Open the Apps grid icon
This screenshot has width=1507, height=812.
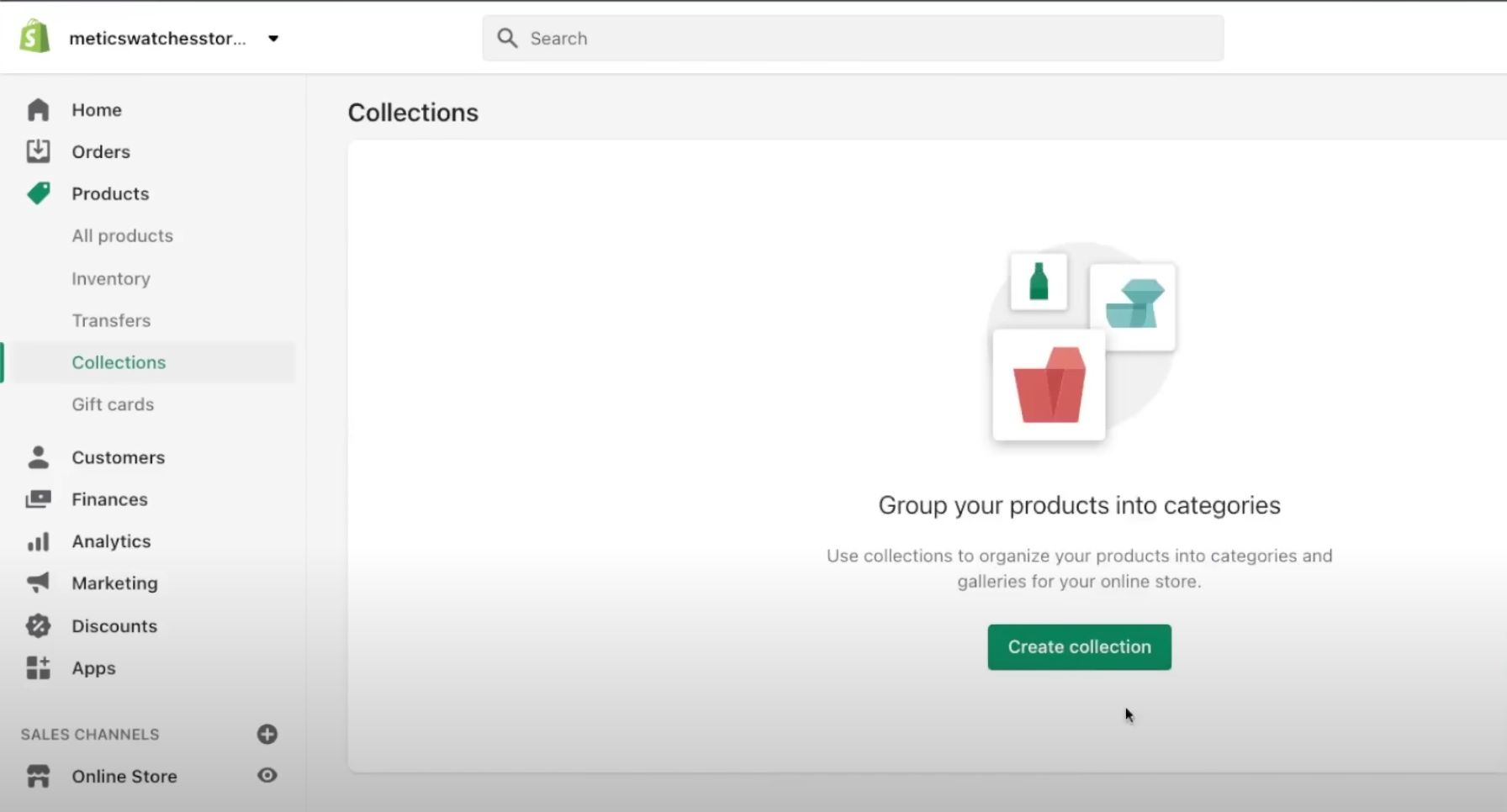[38, 667]
